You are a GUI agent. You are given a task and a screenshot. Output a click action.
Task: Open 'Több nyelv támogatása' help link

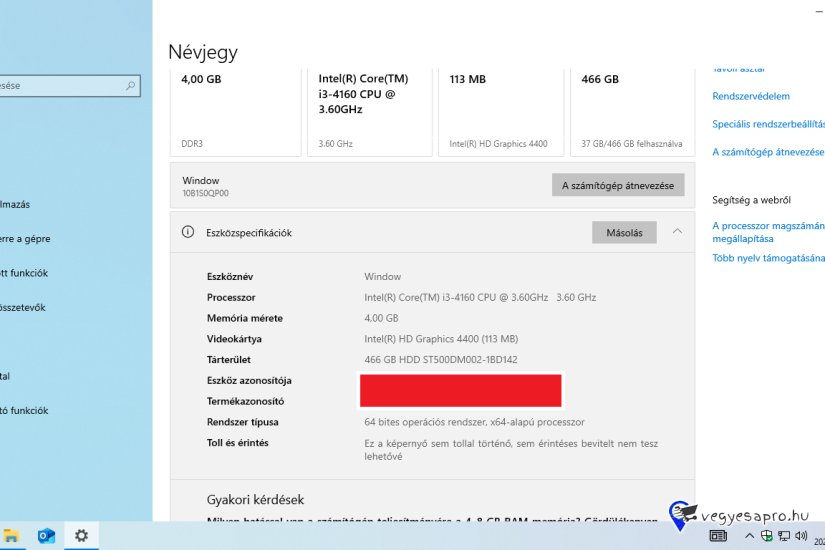pos(767,258)
